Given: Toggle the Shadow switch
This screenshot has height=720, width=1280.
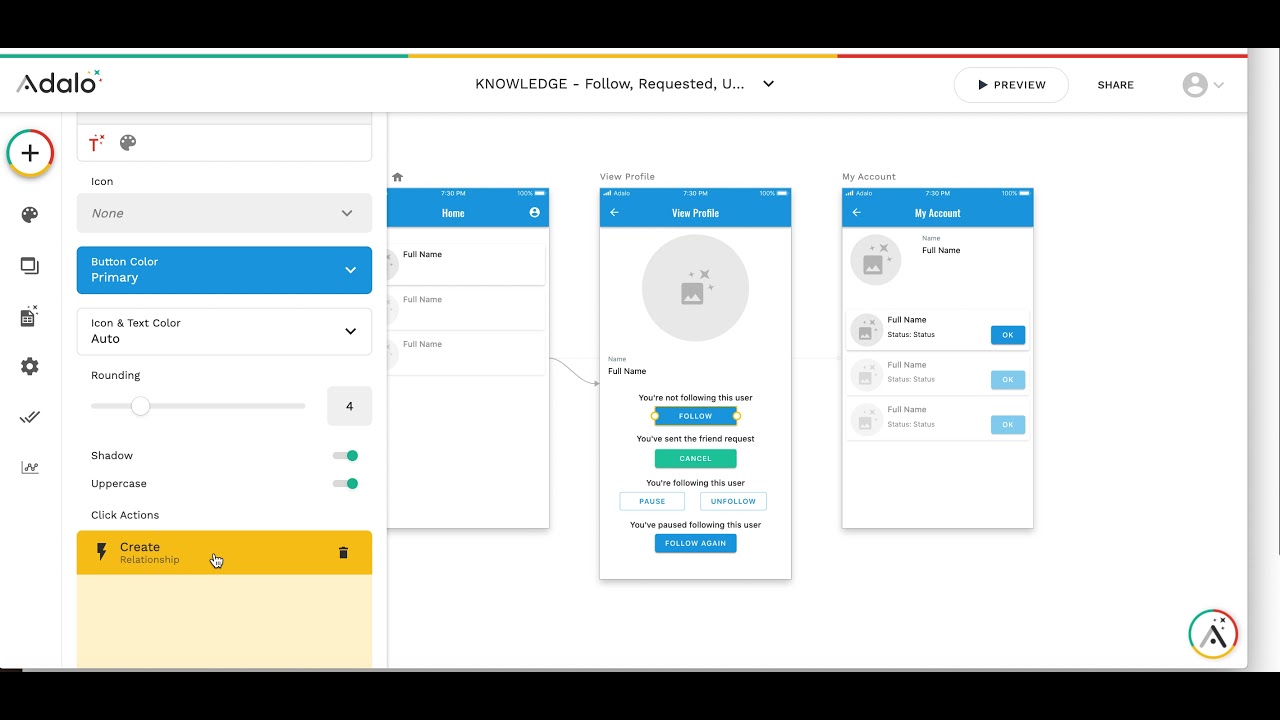Looking at the screenshot, I should pyautogui.click(x=346, y=456).
